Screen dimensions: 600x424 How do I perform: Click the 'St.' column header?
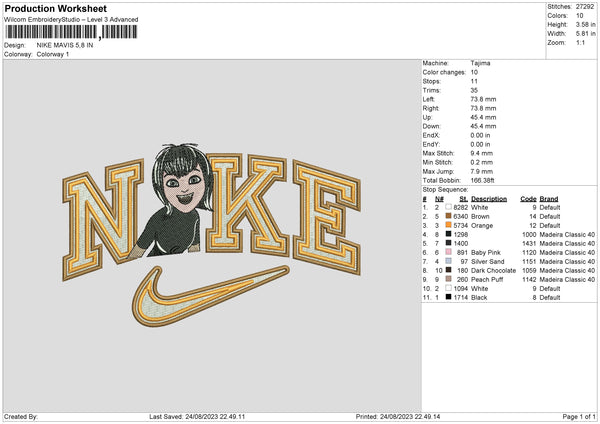point(463,199)
